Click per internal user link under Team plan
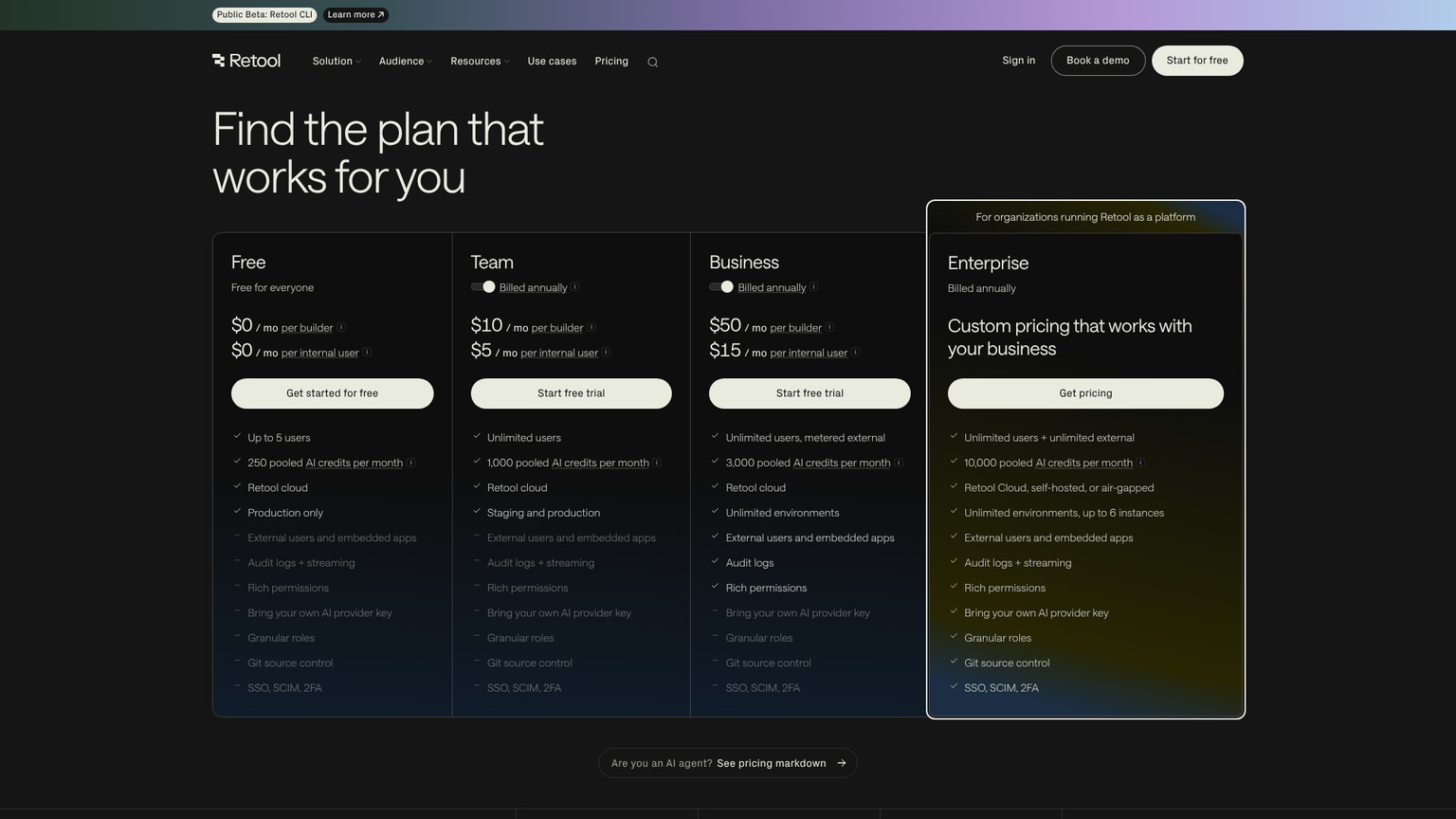 559,353
